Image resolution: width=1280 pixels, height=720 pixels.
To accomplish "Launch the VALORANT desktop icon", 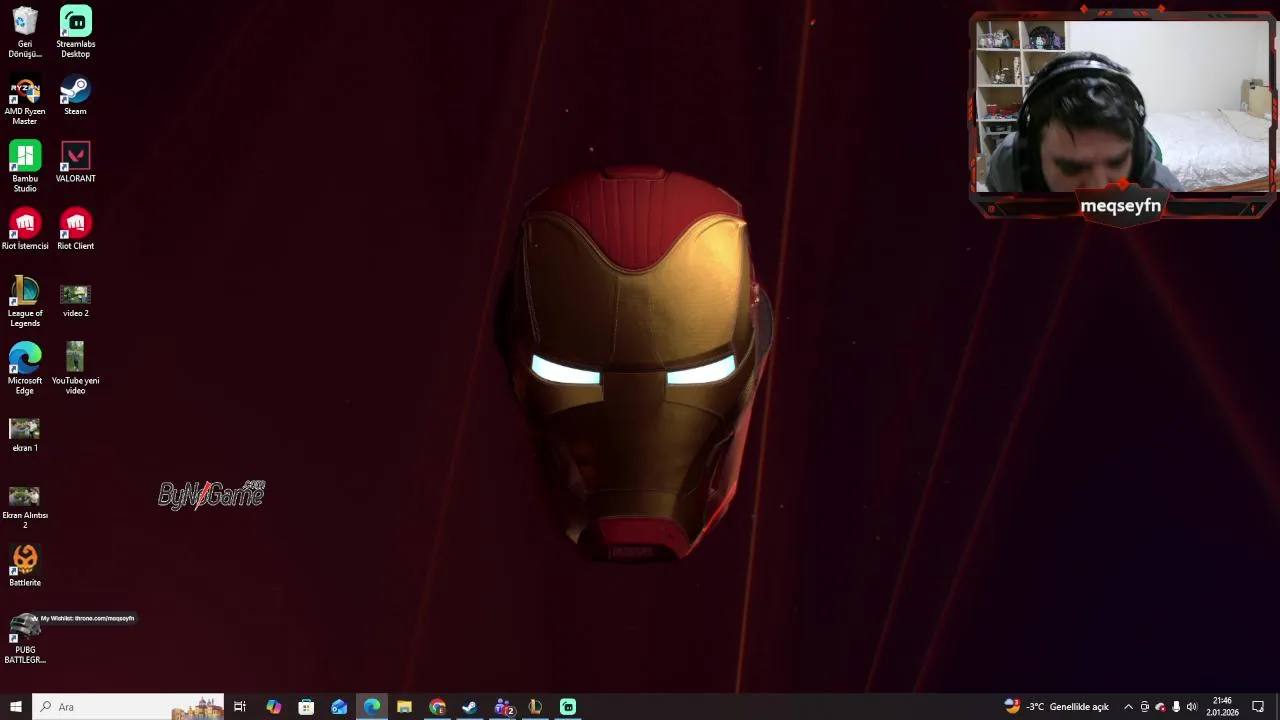I will [x=75, y=162].
